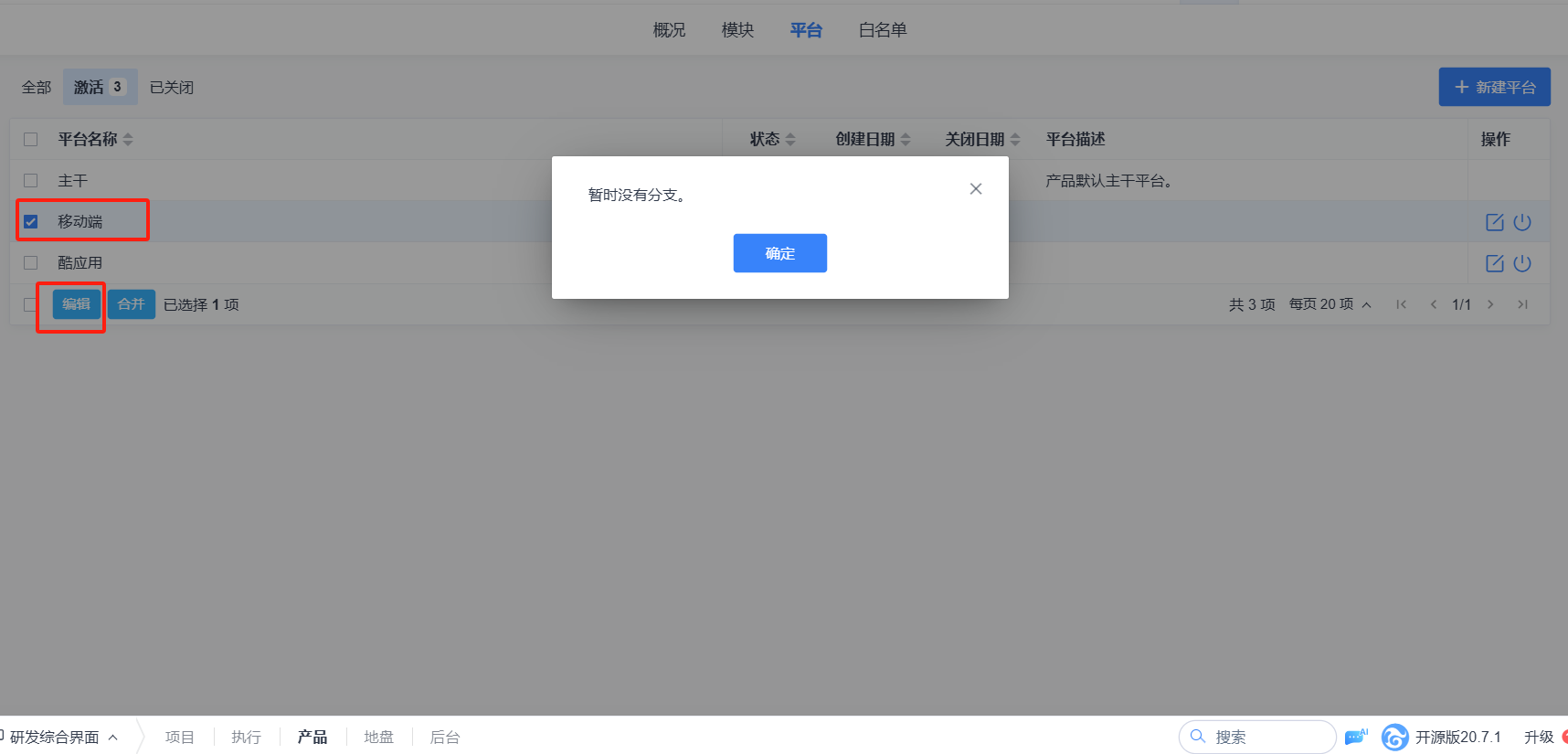Click the 共 3 项 total count

point(1252,304)
